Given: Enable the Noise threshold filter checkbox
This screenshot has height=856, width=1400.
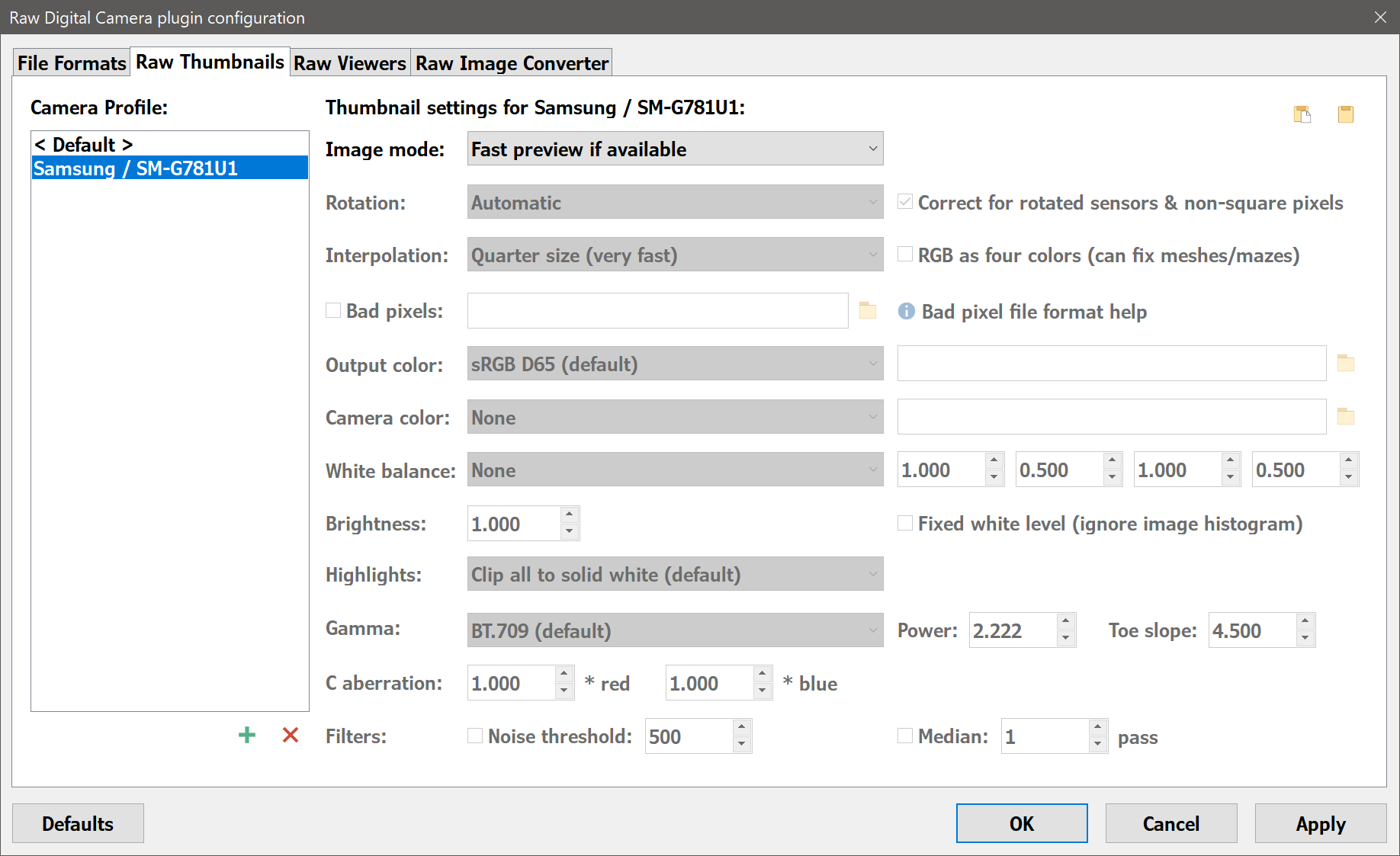Looking at the screenshot, I should click(475, 736).
